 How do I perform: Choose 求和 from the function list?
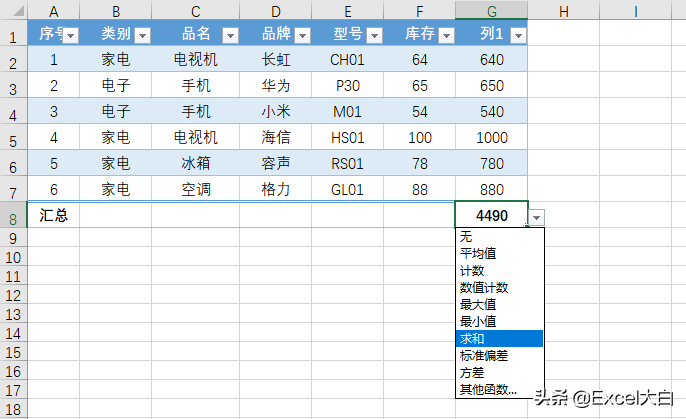tap(499, 339)
